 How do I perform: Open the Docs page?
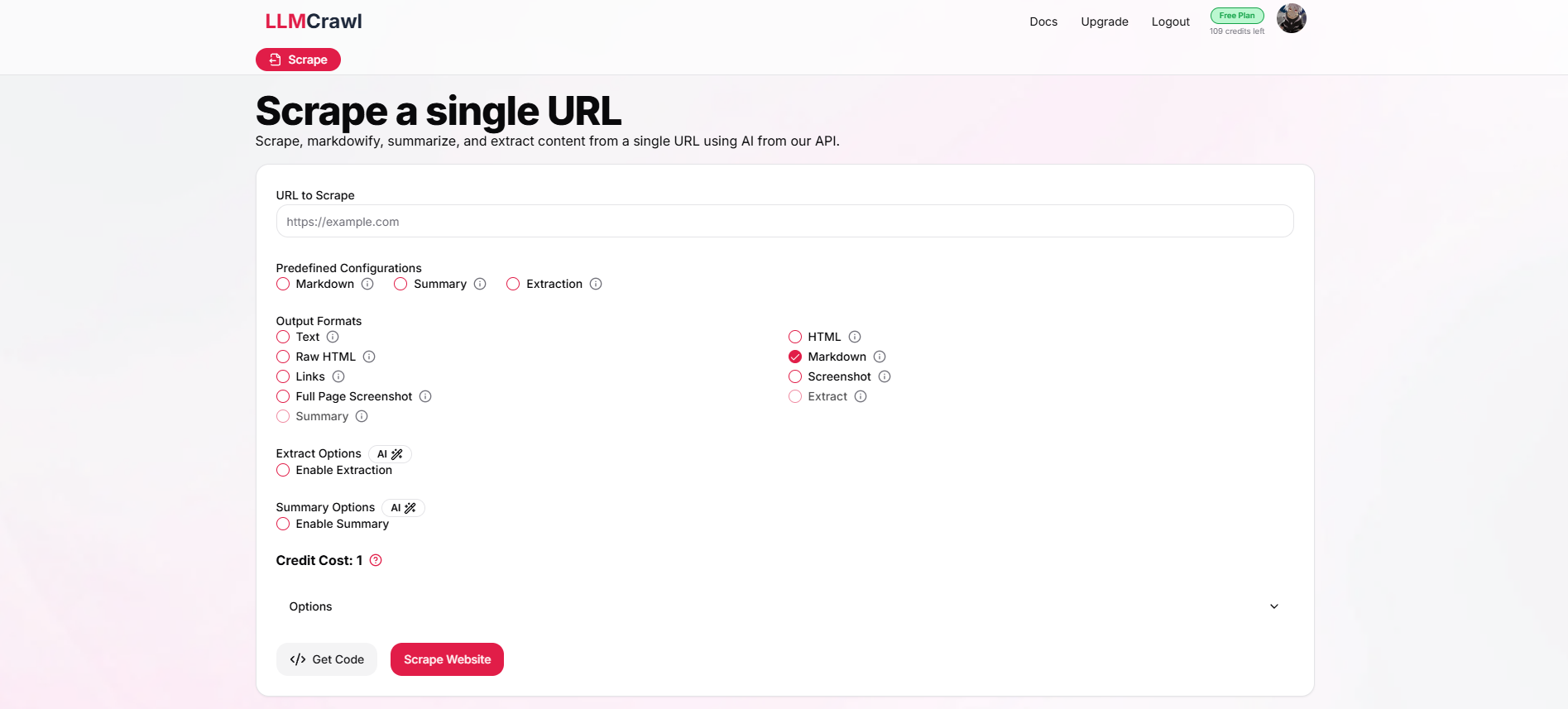tap(1043, 22)
